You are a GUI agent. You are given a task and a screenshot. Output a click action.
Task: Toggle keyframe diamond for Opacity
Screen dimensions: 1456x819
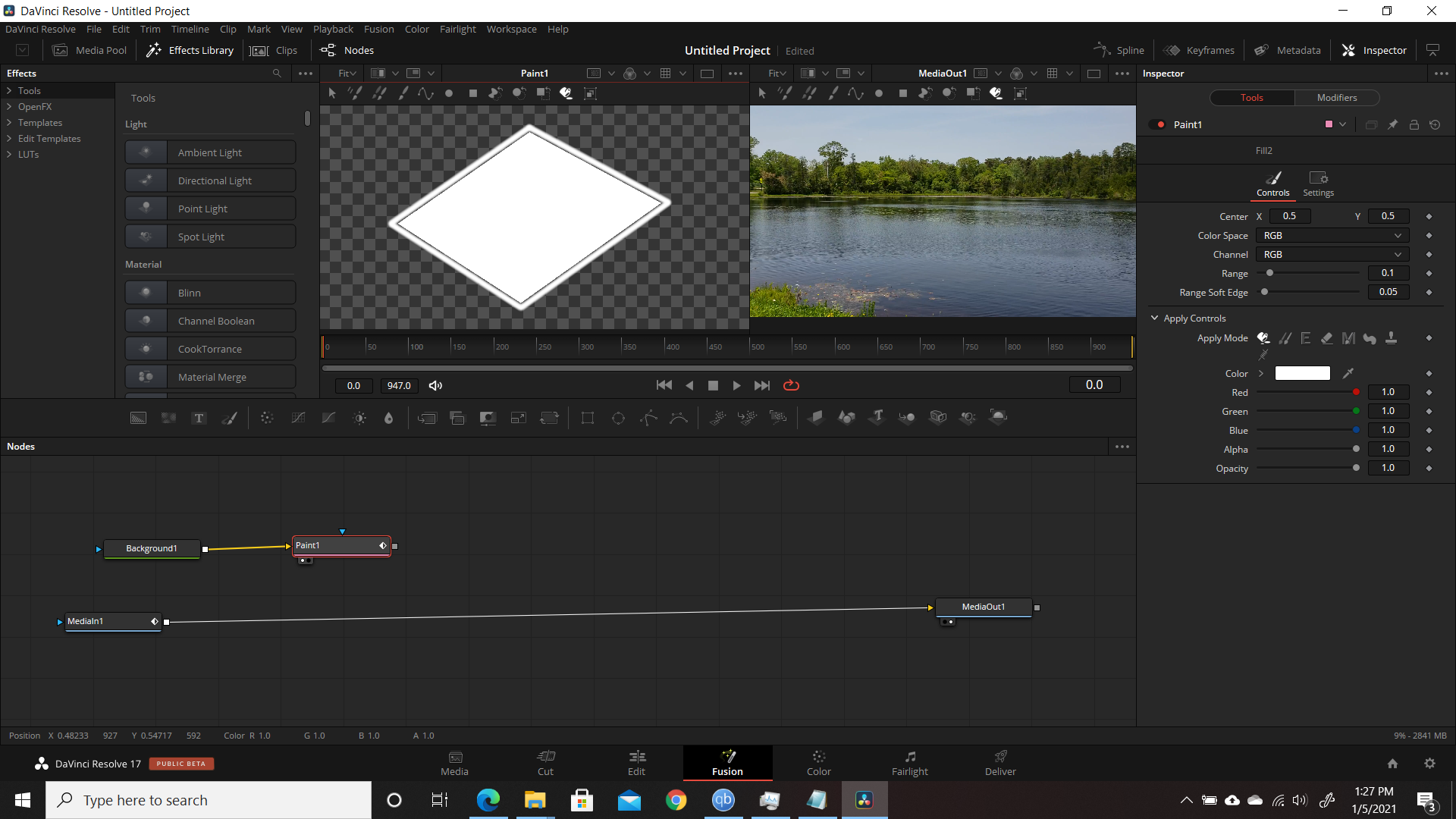click(1429, 469)
